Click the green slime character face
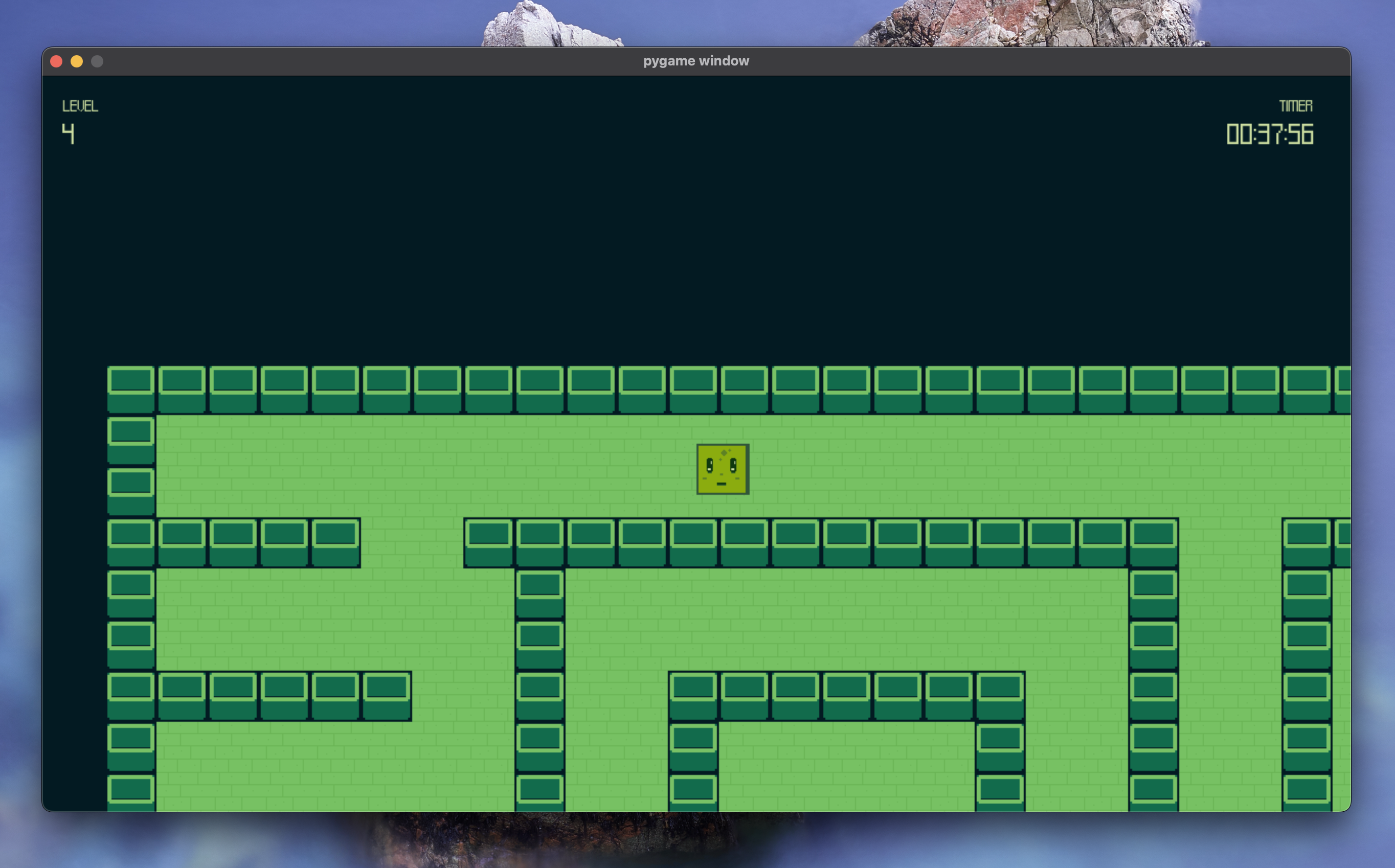Screen dimensions: 1395x868 723,469
